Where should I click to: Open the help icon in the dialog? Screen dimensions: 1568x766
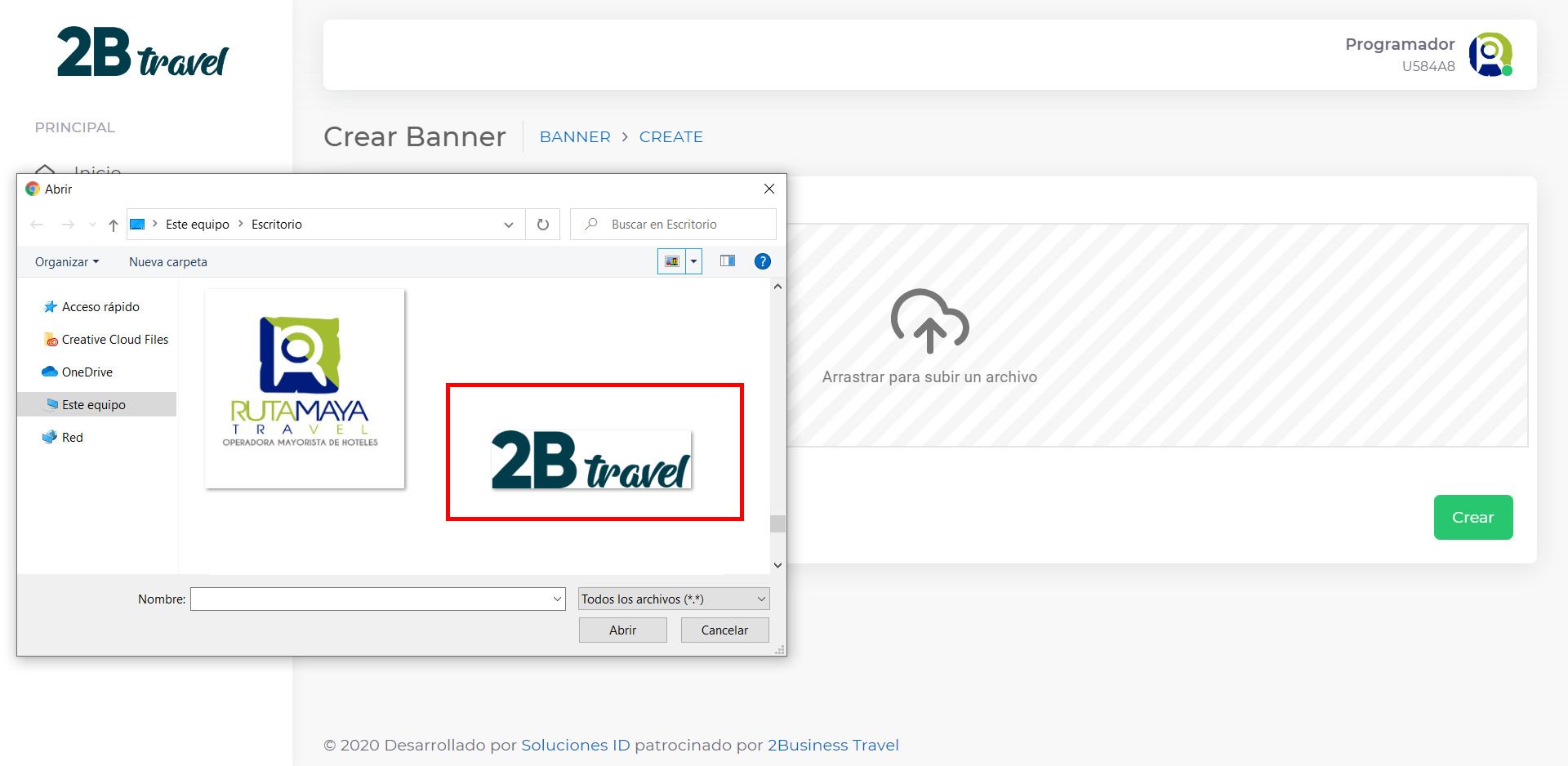[x=763, y=261]
